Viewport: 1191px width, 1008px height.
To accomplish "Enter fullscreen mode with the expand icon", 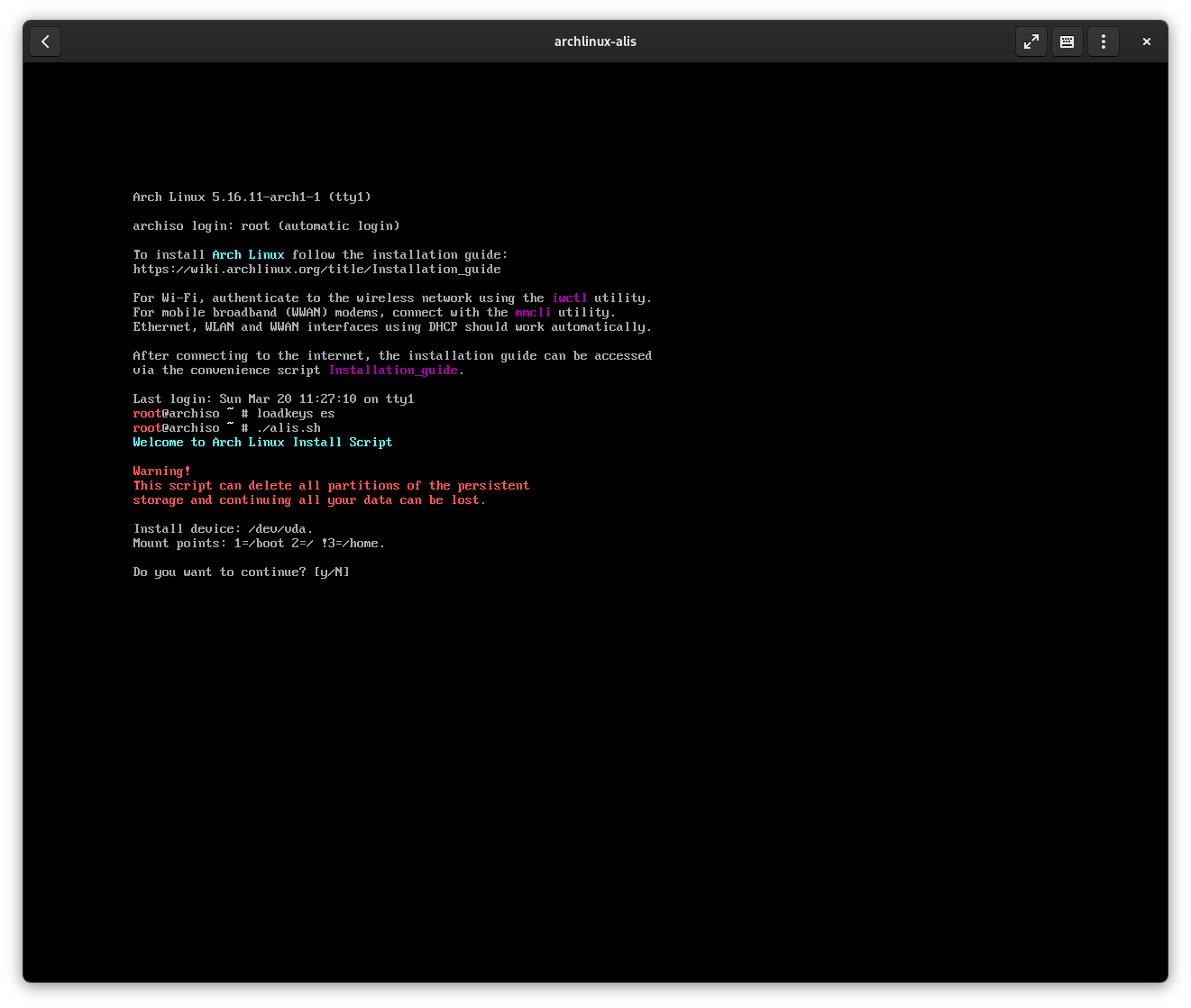I will tap(1031, 41).
